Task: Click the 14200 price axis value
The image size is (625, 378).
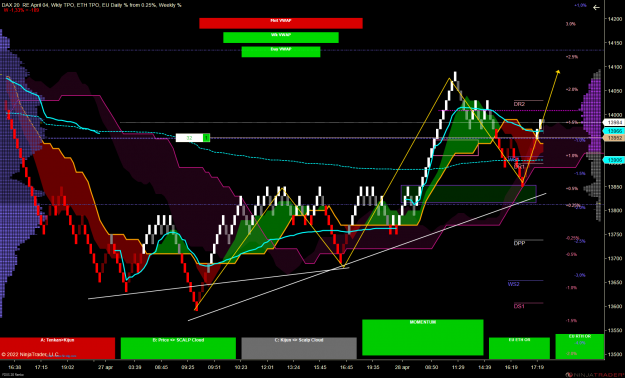Action: 615,19
